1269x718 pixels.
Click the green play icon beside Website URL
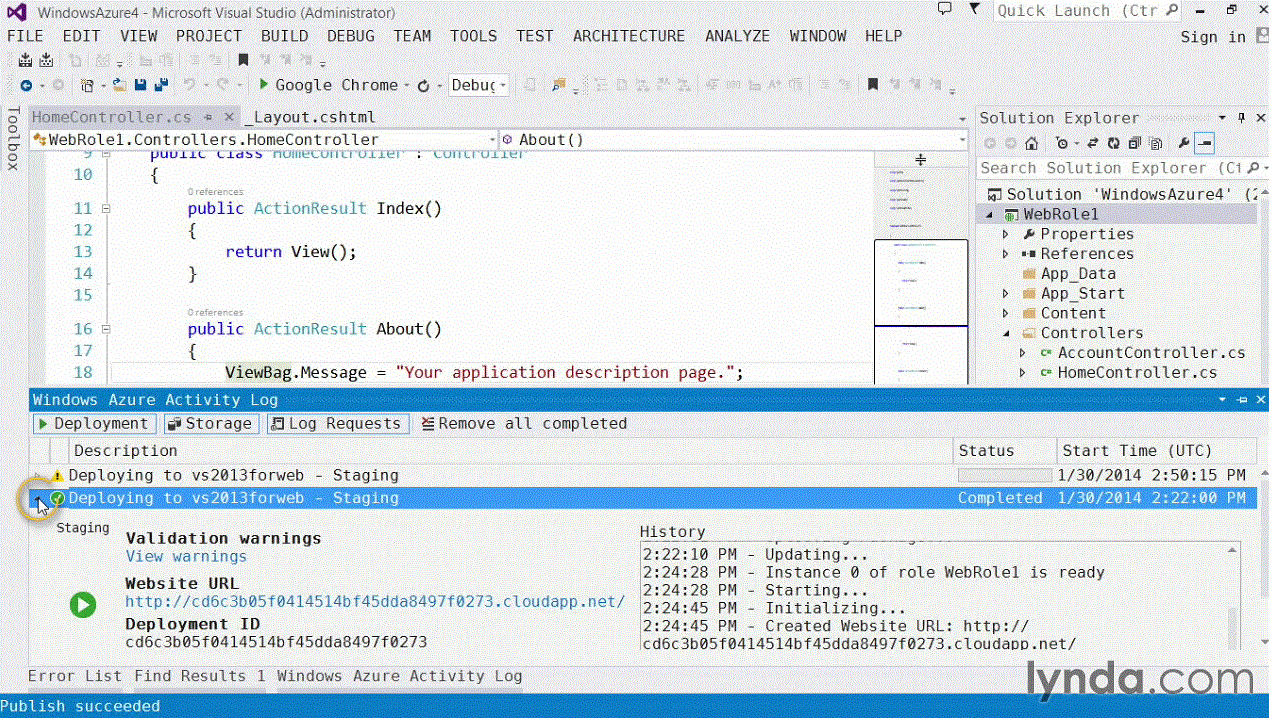[x=82, y=604]
